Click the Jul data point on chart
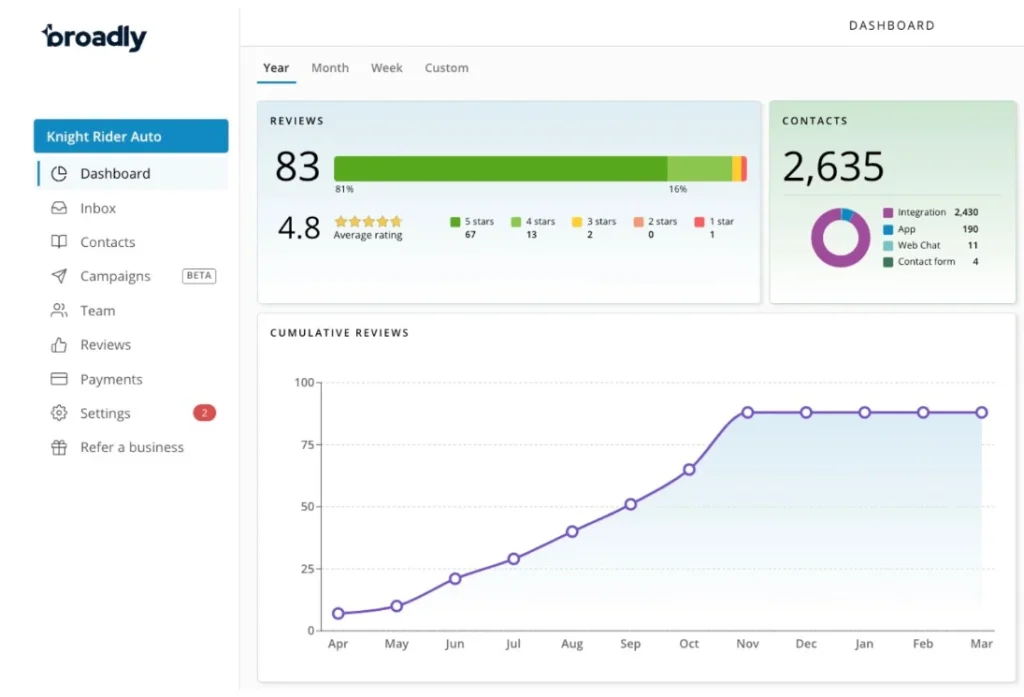This screenshot has height=697, width=1024. click(x=514, y=559)
